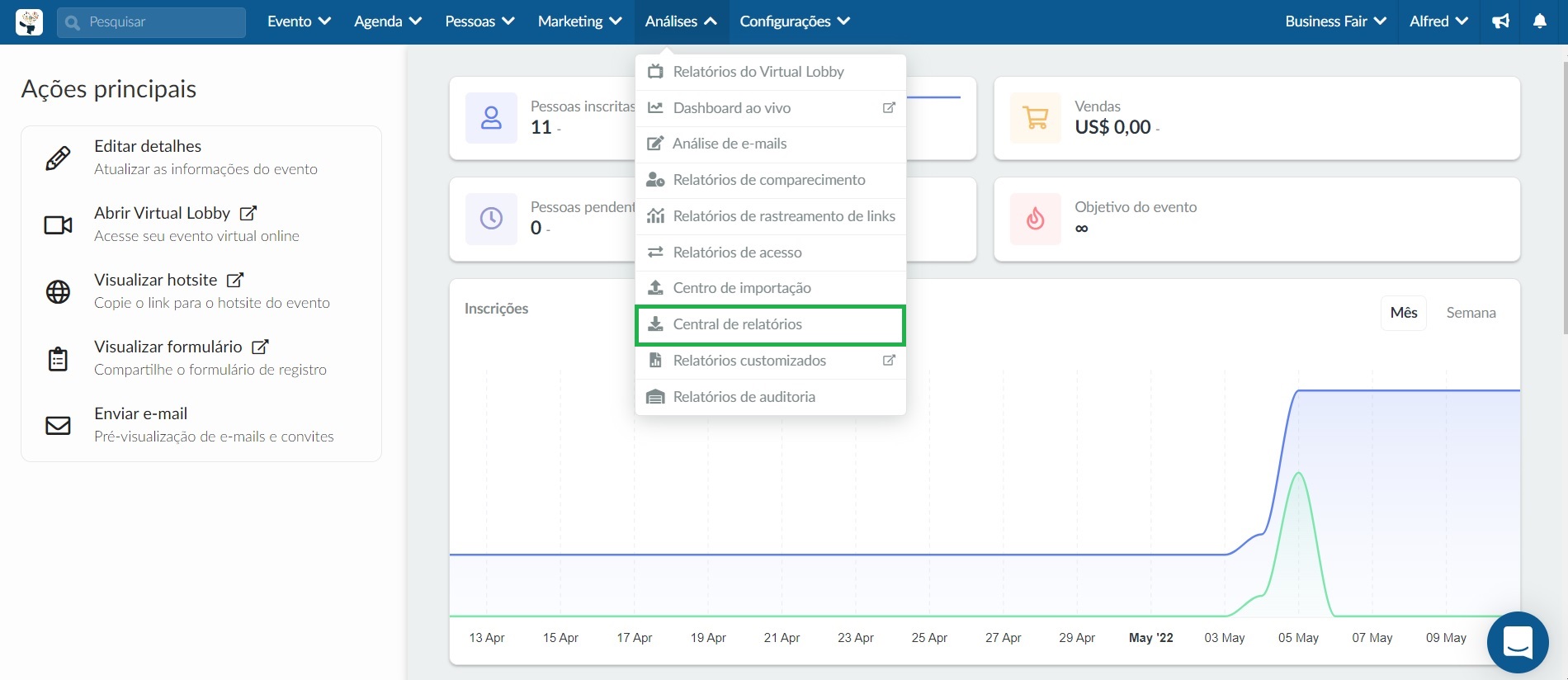Click external link icon on Dashboard ao vivo
Screen dimensions: 1568x680
(889, 107)
